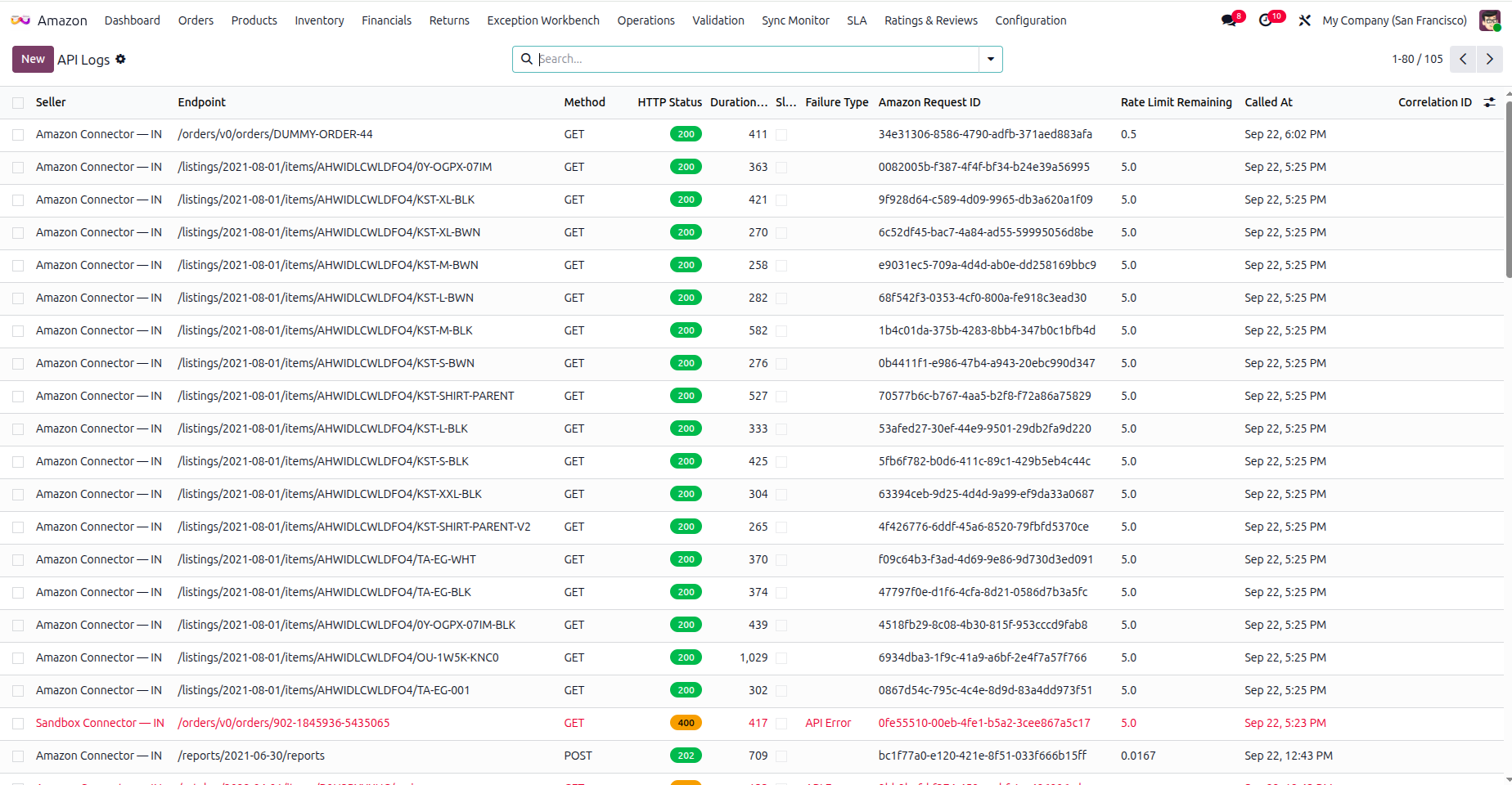
Task: Open the My Company (San Francisco) switcher
Action: [1394, 20]
